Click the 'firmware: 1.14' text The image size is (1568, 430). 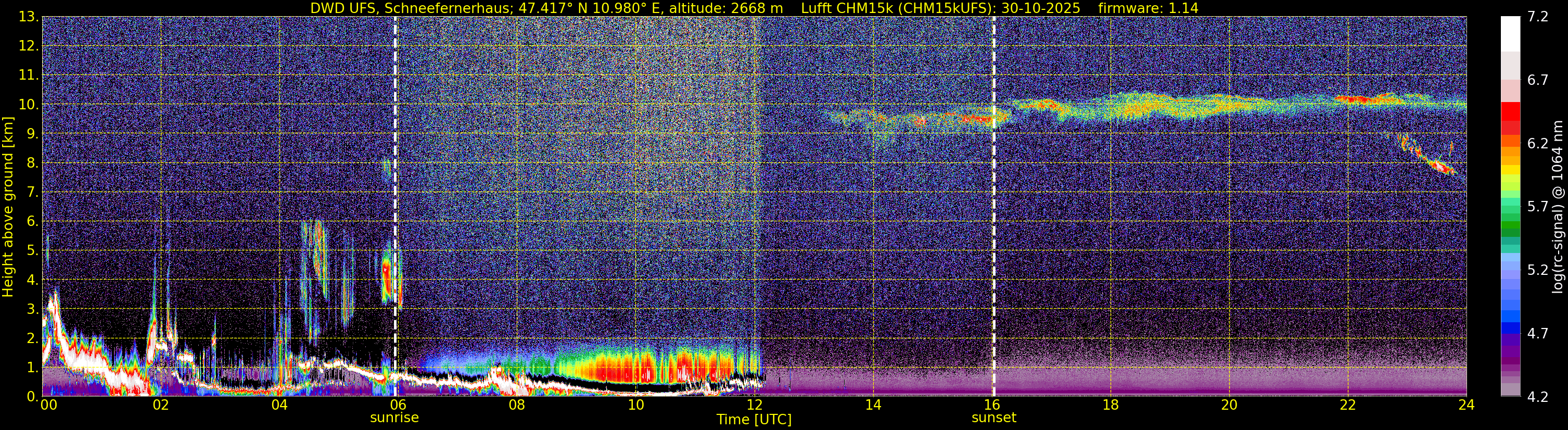coord(1148,8)
